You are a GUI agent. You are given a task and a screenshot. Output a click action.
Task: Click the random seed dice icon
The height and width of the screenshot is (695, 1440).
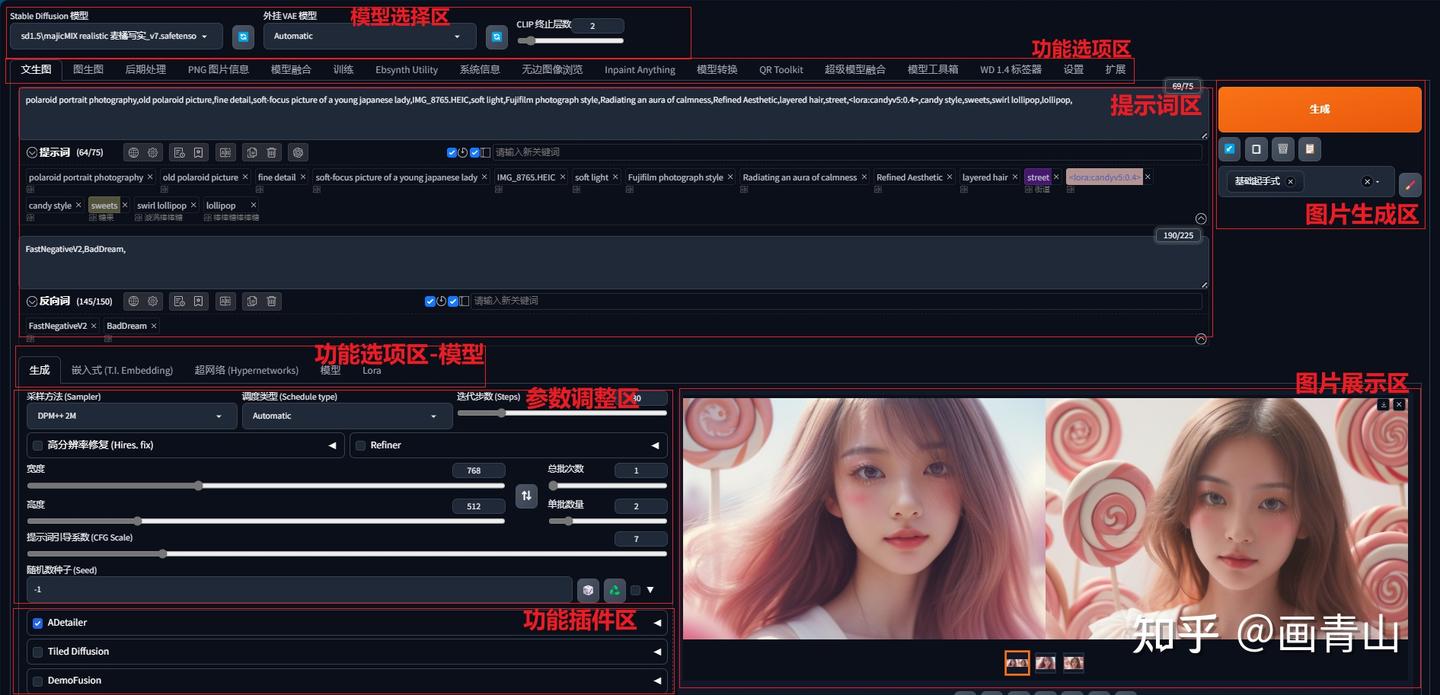[x=588, y=590]
